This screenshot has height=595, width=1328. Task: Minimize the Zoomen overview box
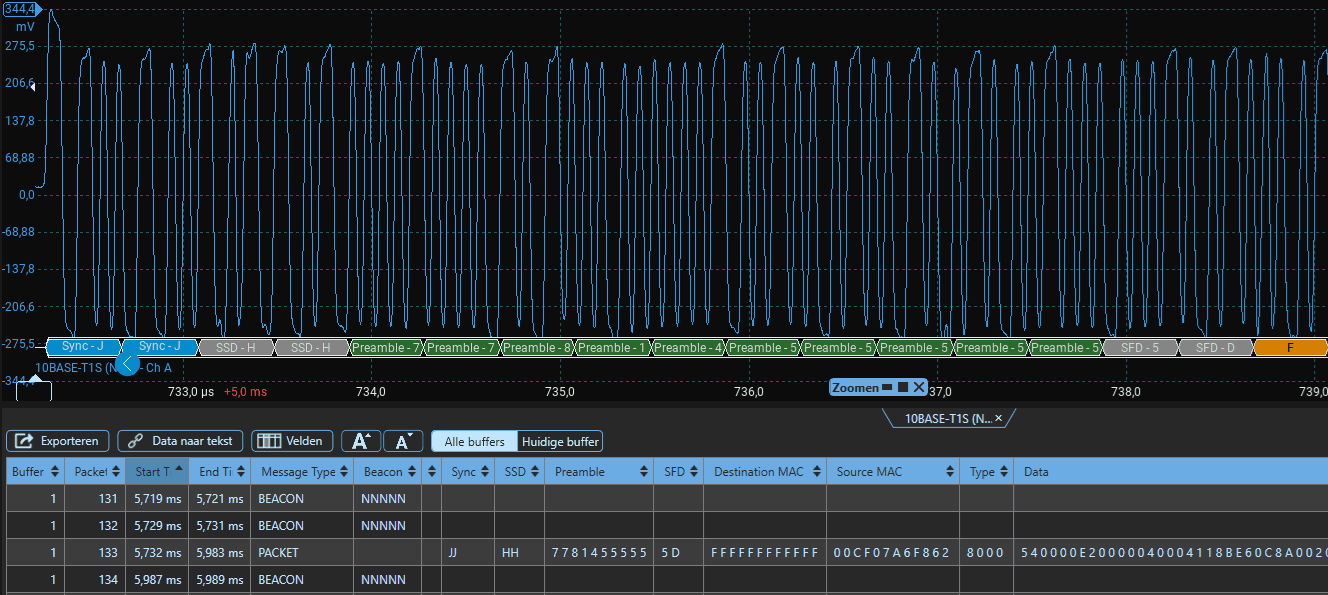886,387
